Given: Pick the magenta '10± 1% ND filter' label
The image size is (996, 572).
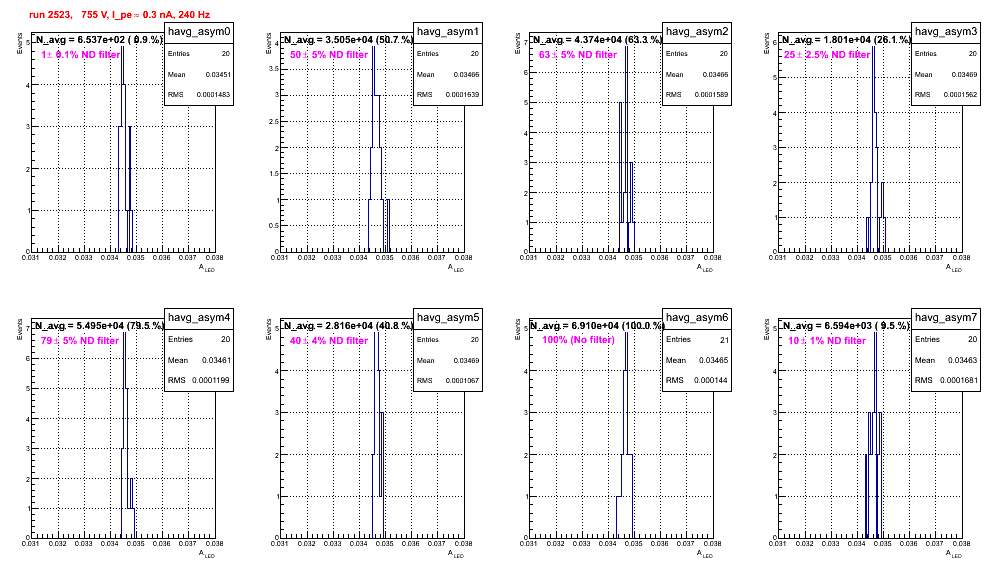Looking at the screenshot, I should coord(827,341).
